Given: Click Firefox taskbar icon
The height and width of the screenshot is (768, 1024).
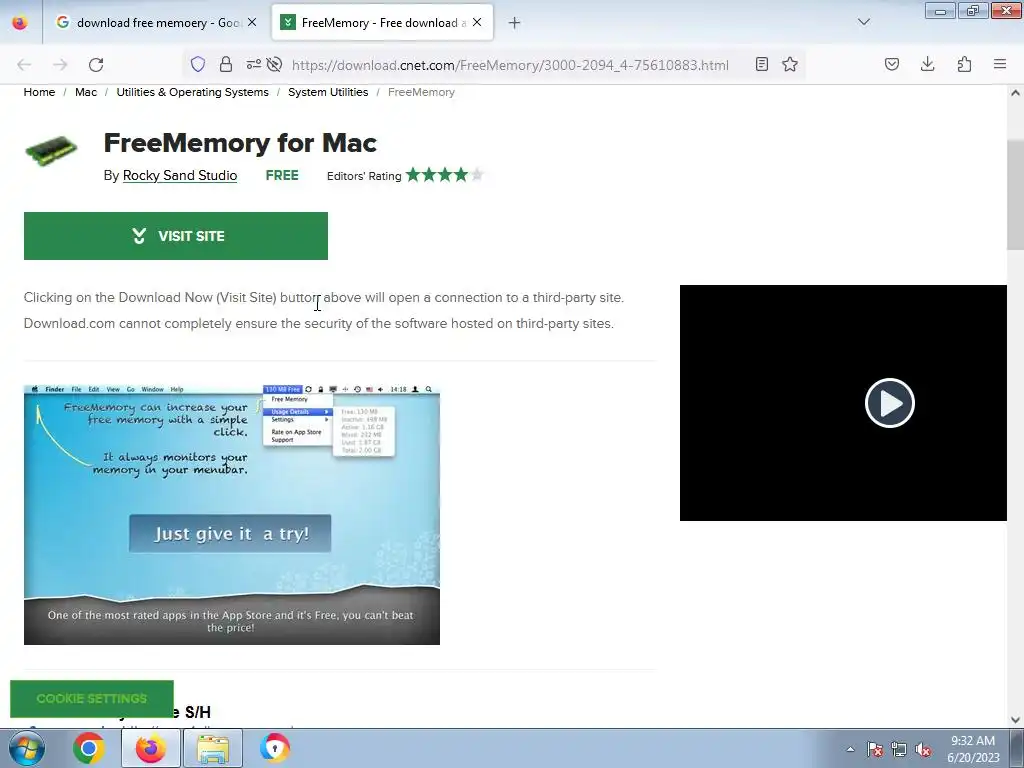Looking at the screenshot, I should coord(151,748).
